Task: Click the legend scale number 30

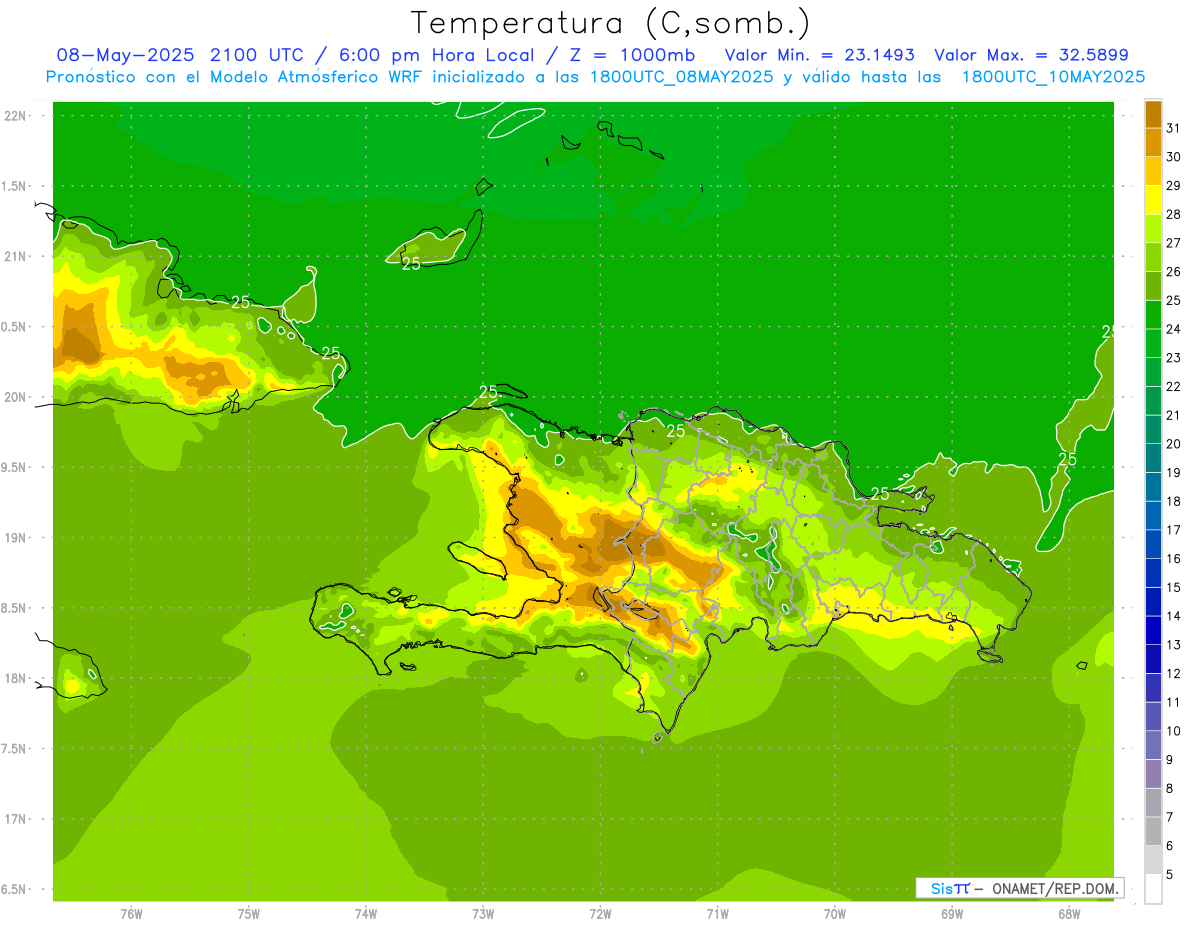Action: click(x=1173, y=157)
